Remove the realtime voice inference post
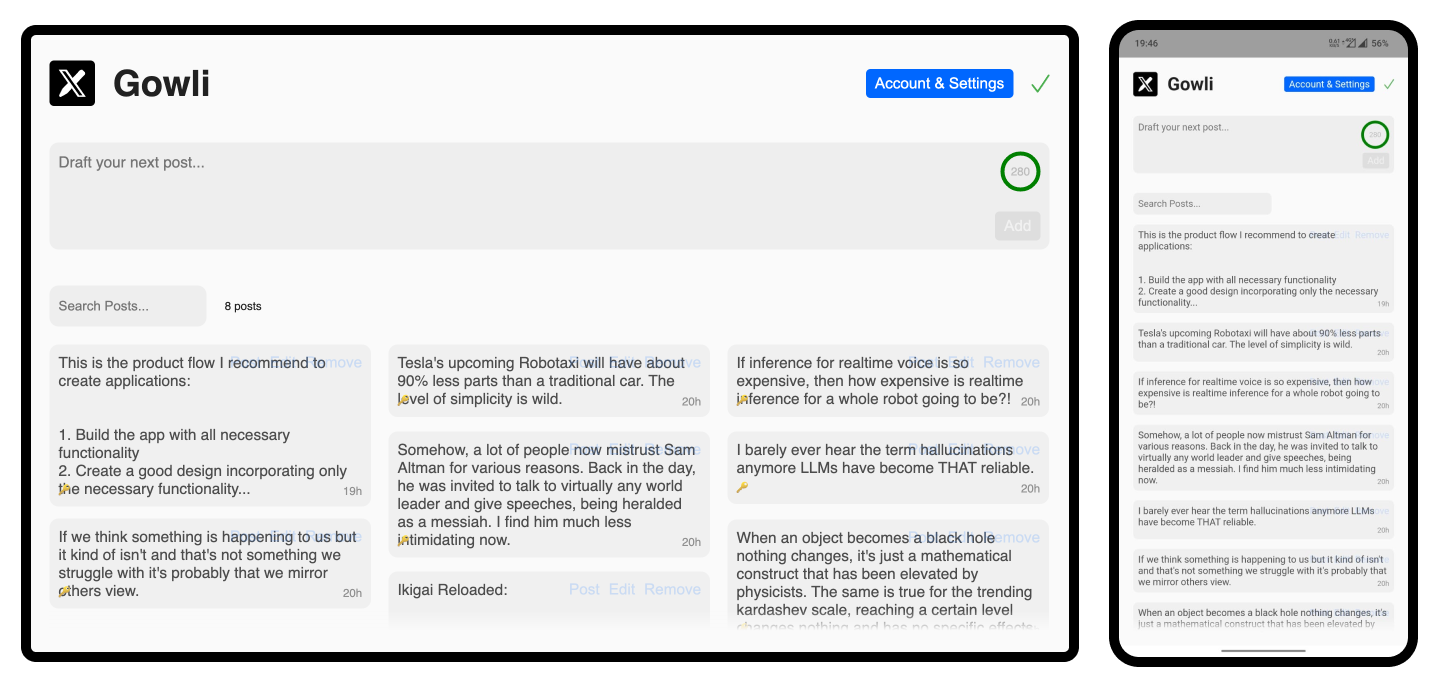This screenshot has width=1434, height=687. pos(1011,362)
